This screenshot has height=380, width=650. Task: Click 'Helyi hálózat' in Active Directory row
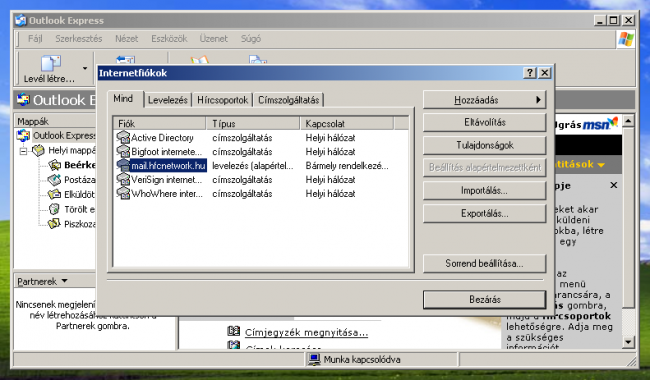[330, 138]
